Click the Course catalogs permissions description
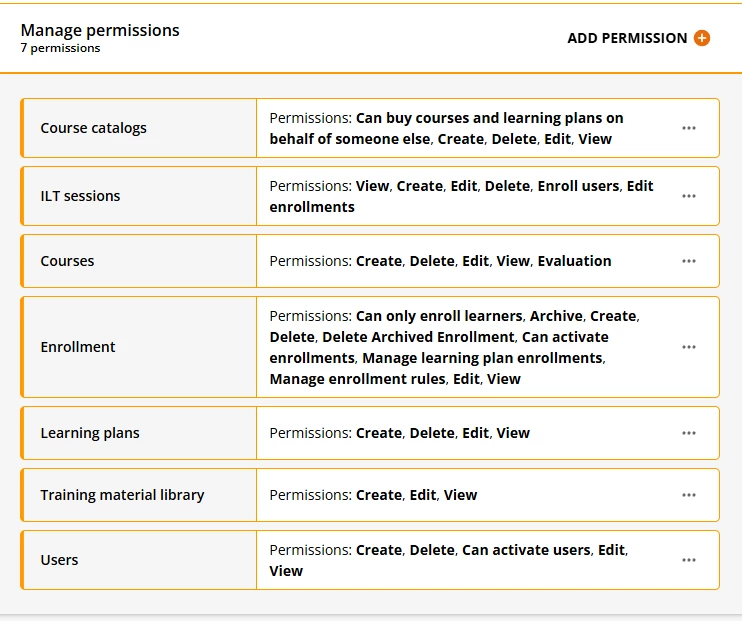 [x=446, y=128]
